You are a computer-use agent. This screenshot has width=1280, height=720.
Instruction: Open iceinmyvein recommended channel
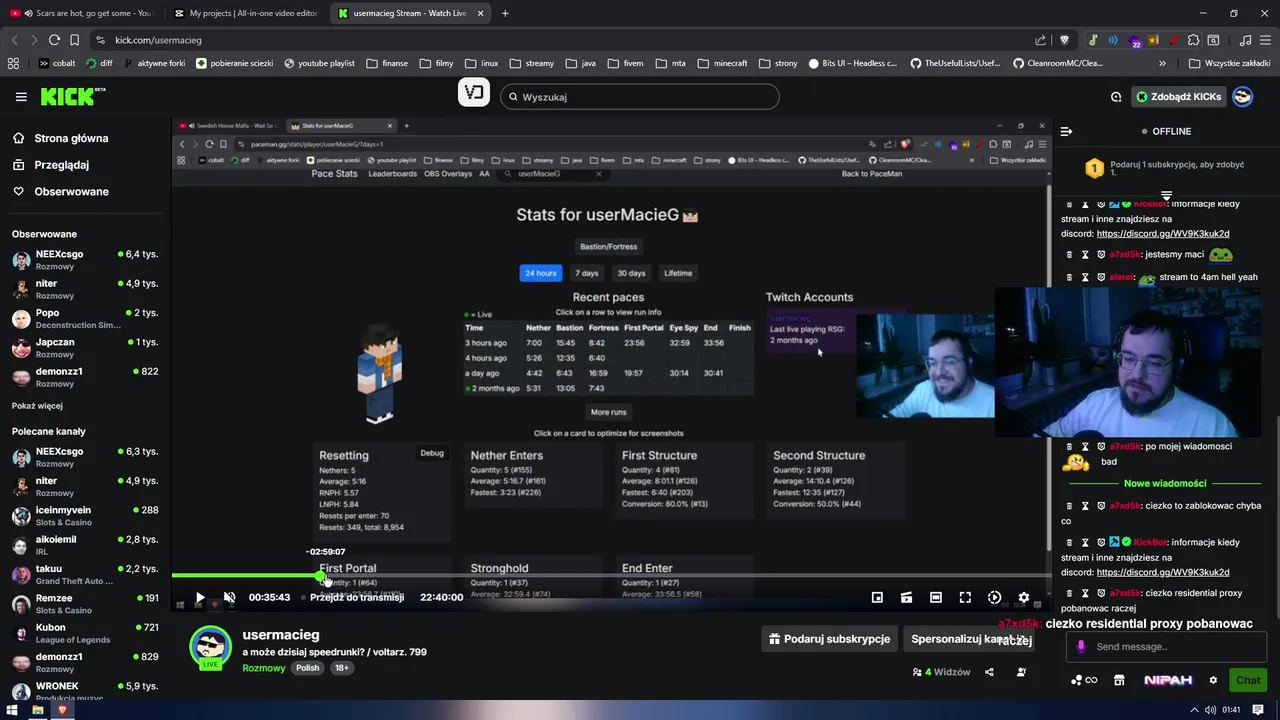pos(84,516)
